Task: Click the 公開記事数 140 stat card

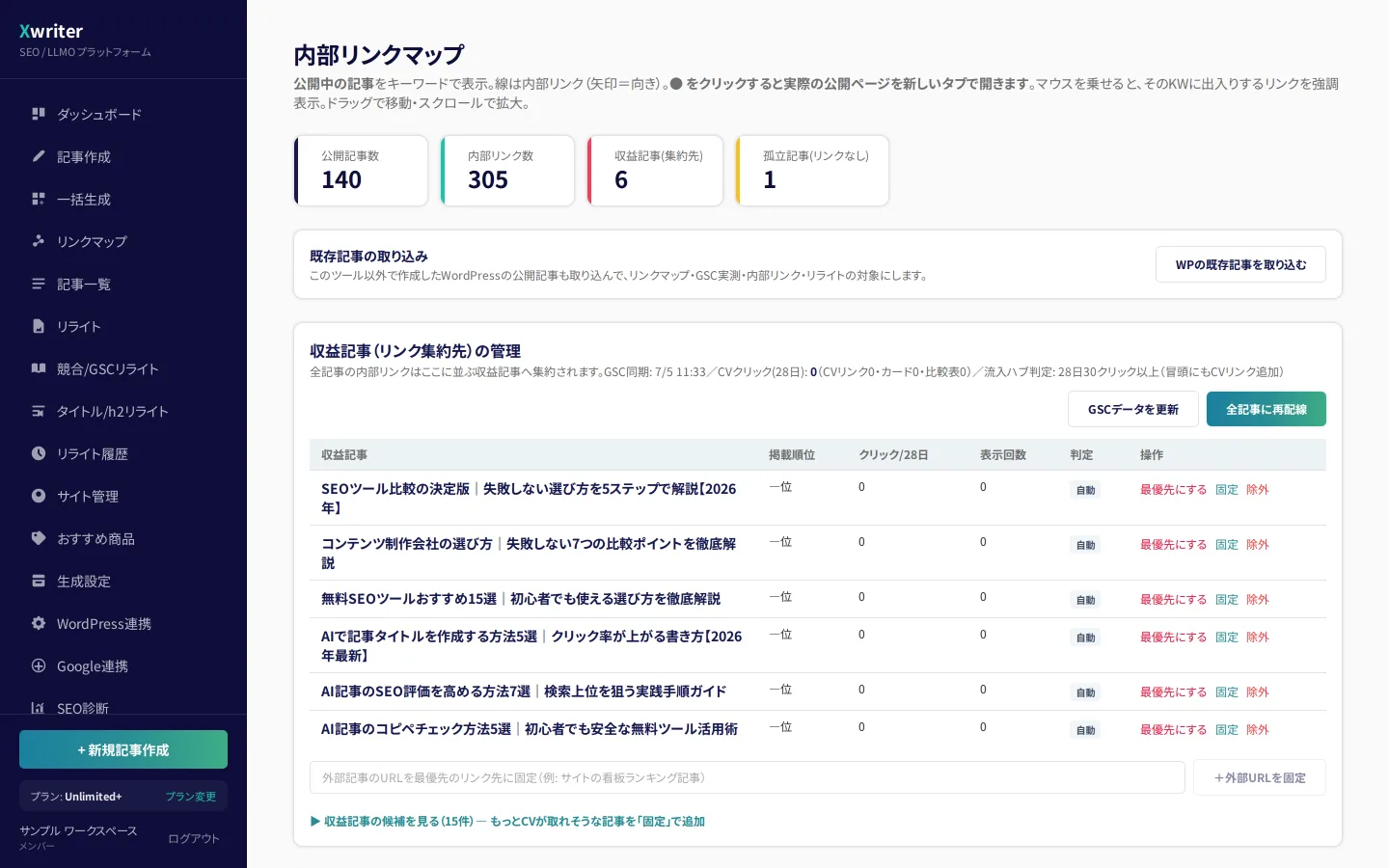Action: [361, 171]
